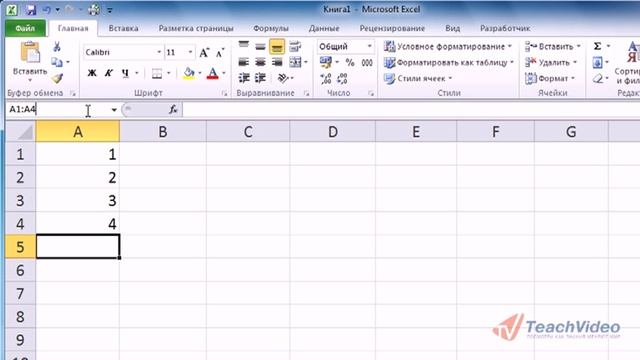Toggle italic formatting (К)
640x360 pixels.
108,73
